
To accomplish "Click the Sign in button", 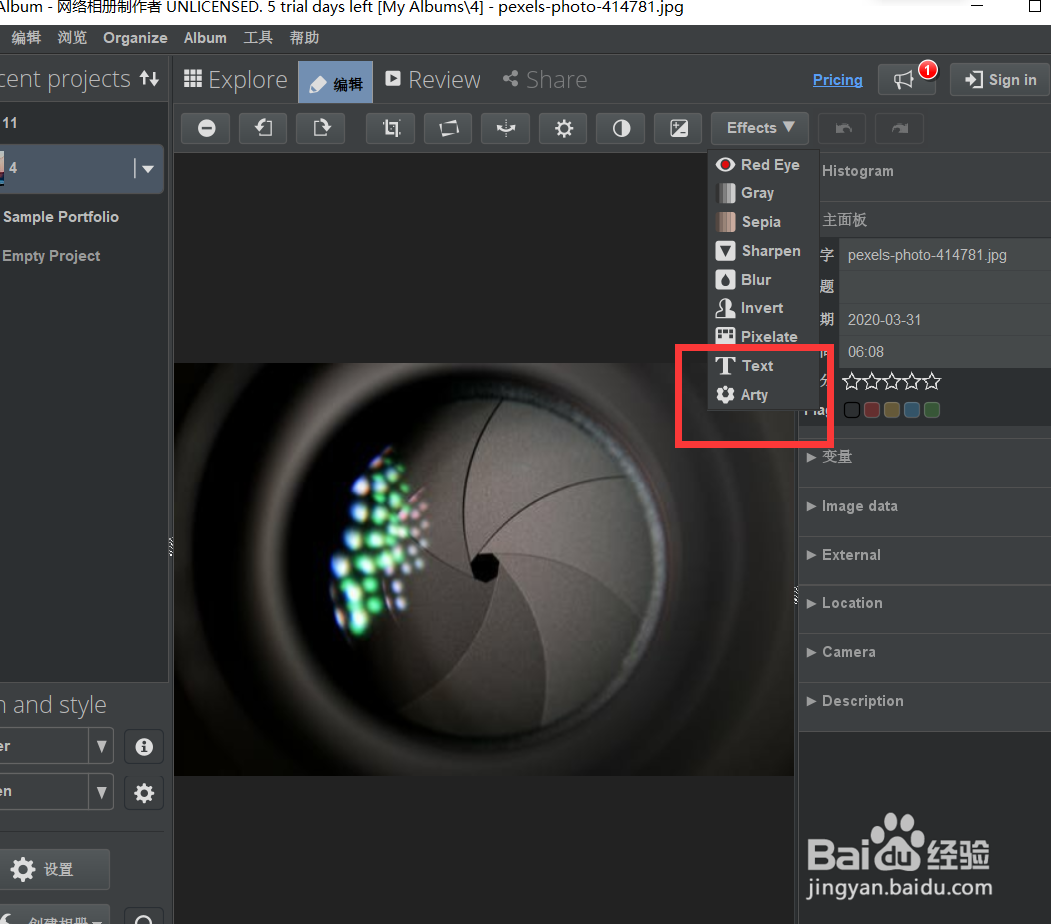I will [1000, 80].
